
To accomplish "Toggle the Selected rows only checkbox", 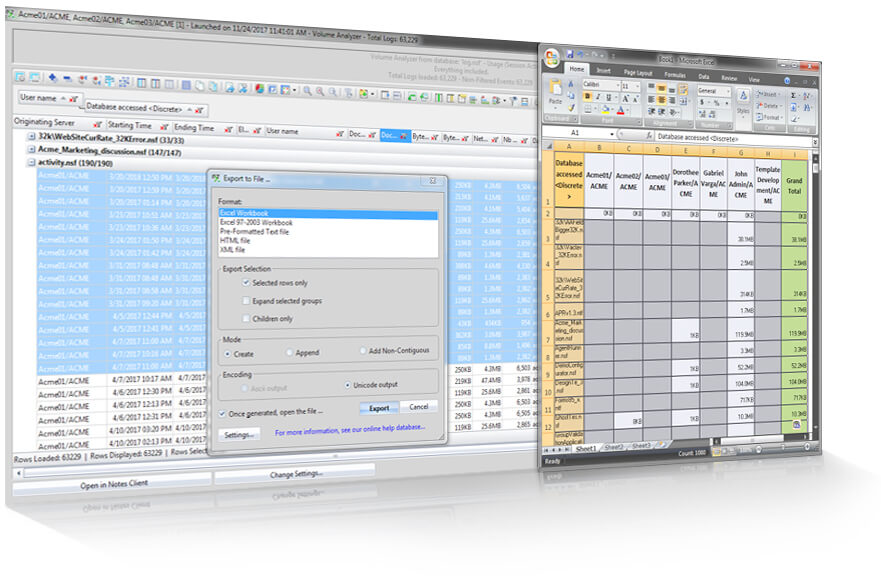I will [246, 282].
